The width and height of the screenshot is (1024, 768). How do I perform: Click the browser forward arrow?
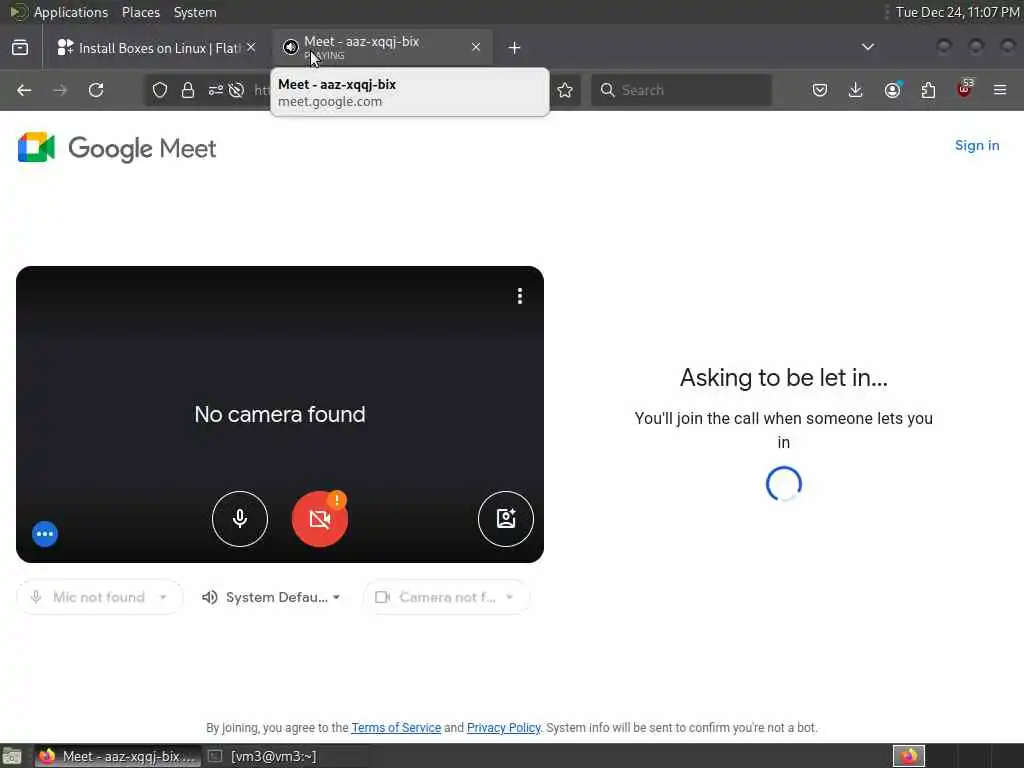(x=60, y=90)
